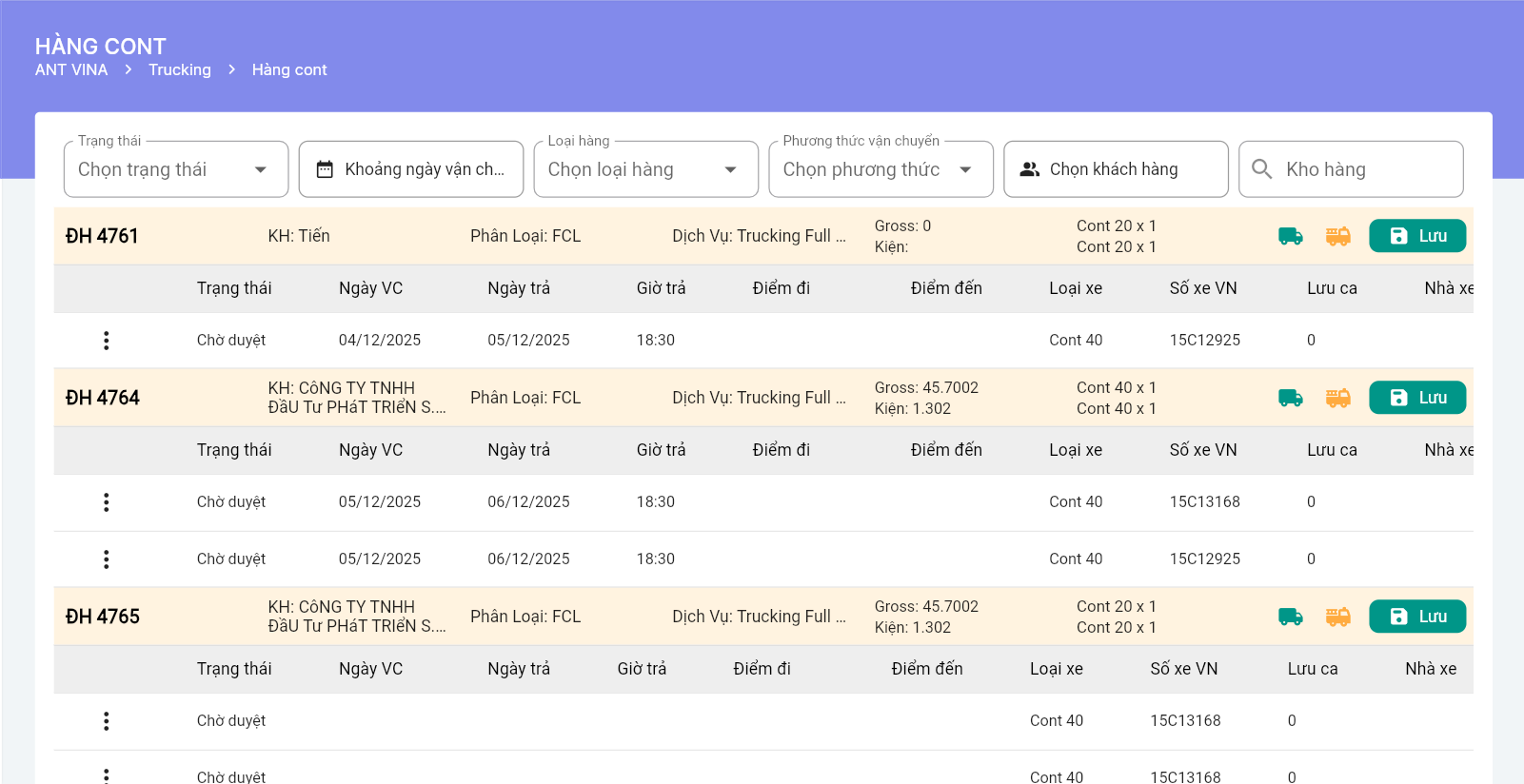Click orange truck icon for order ĐH 4761
The width and height of the screenshot is (1524, 784).
1337,236
